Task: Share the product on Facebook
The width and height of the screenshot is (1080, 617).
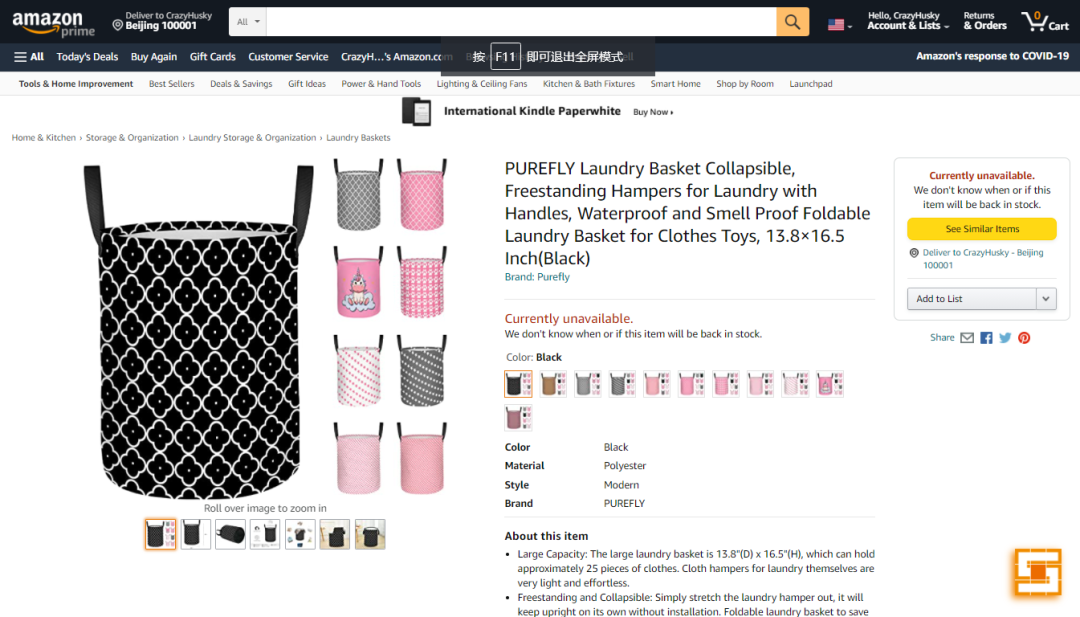Action: click(x=986, y=338)
